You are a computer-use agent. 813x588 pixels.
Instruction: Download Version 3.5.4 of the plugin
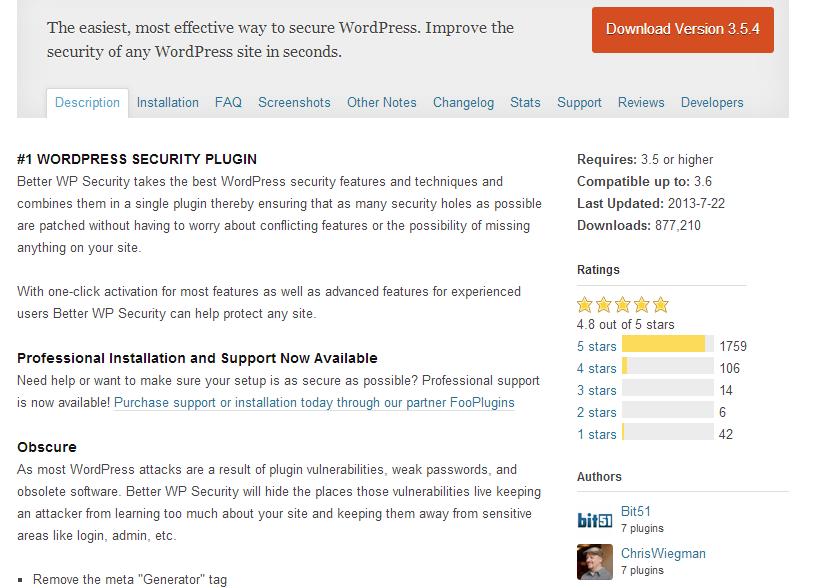point(682,30)
